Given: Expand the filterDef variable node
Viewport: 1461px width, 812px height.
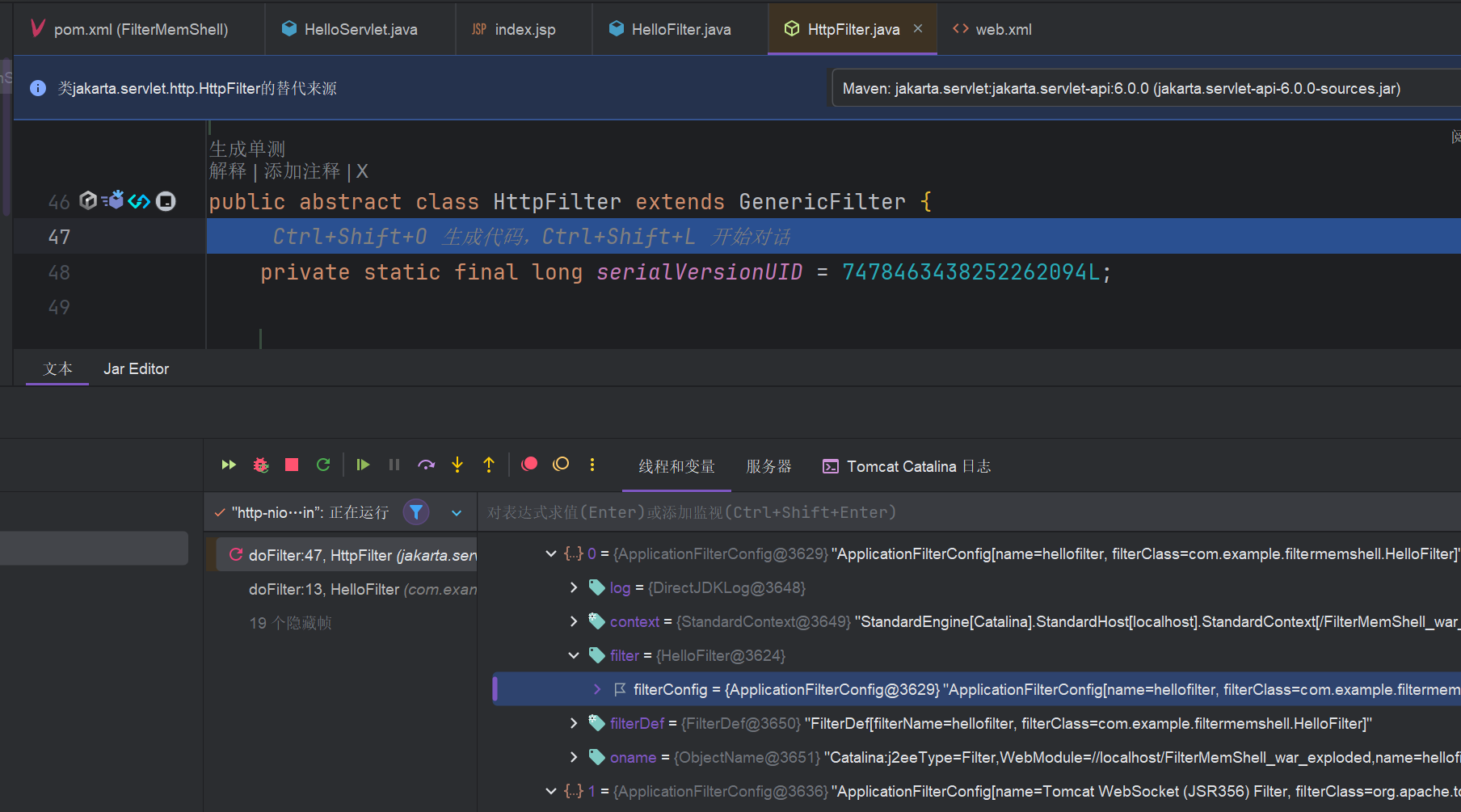Looking at the screenshot, I should pyautogui.click(x=574, y=723).
